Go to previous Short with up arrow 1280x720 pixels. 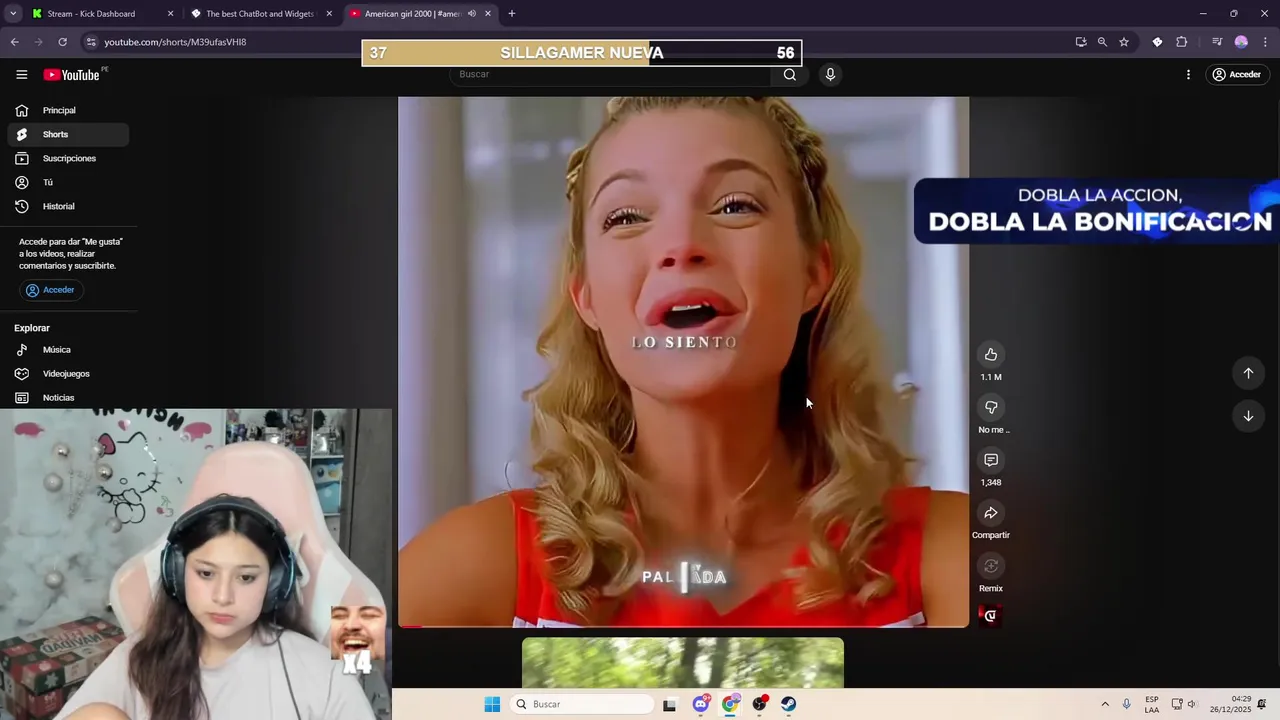click(x=1248, y=373)
